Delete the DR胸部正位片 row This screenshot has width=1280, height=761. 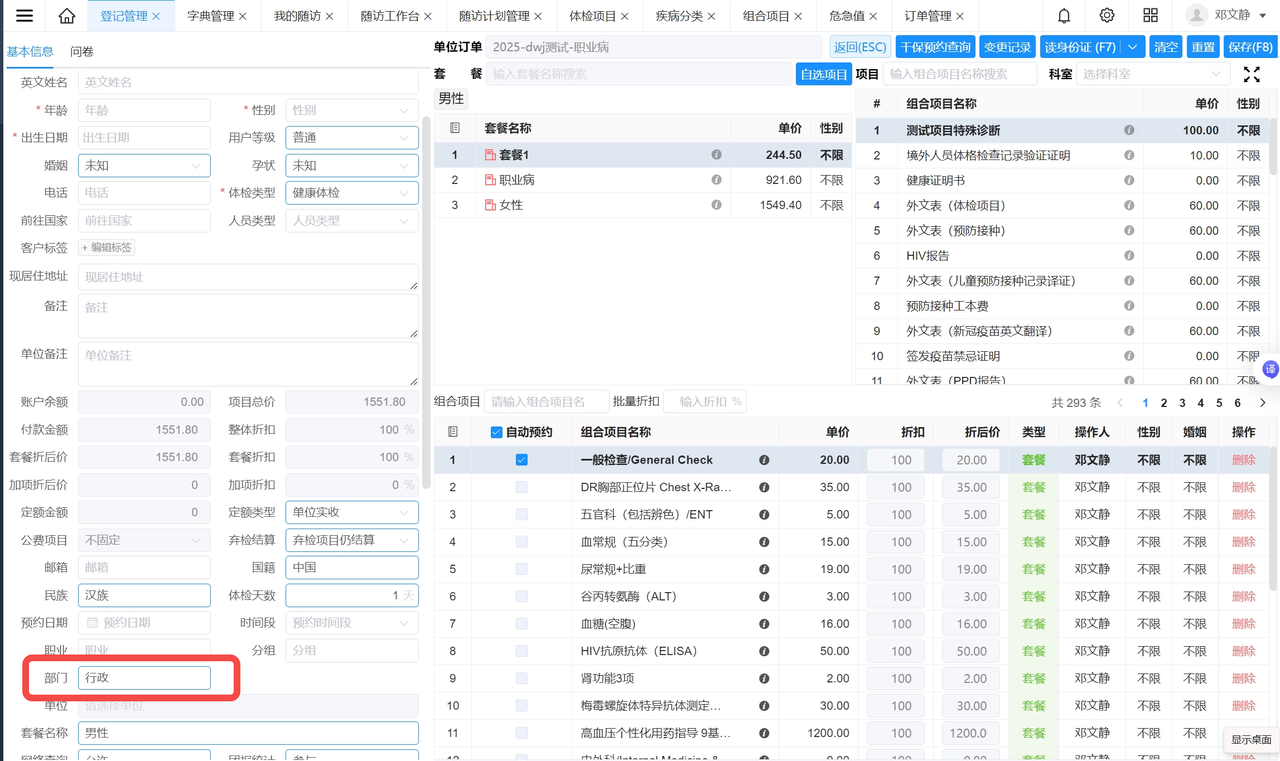click(1243, 487)
